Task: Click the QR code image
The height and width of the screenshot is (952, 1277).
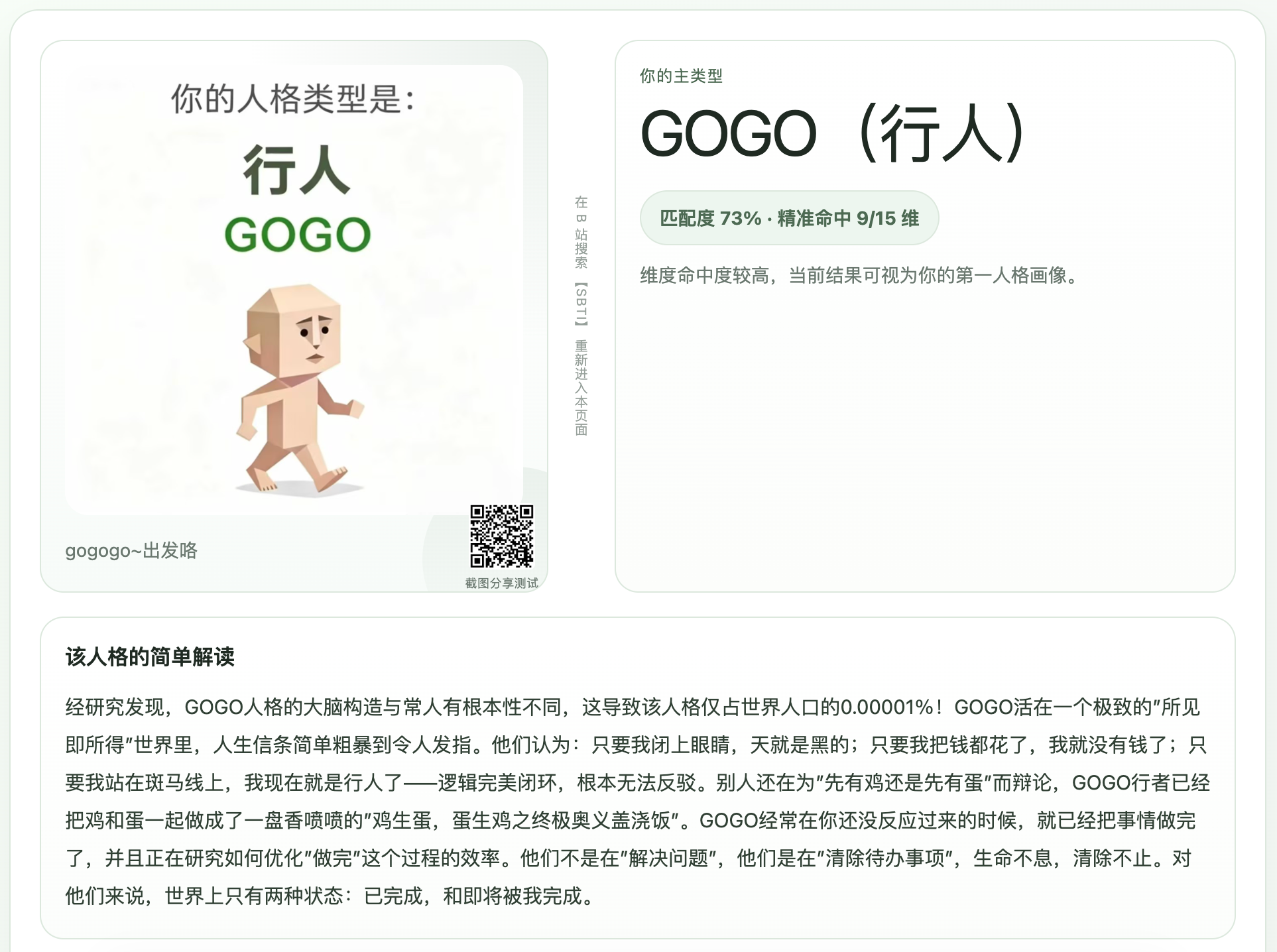Action: (x=502, y=536)
